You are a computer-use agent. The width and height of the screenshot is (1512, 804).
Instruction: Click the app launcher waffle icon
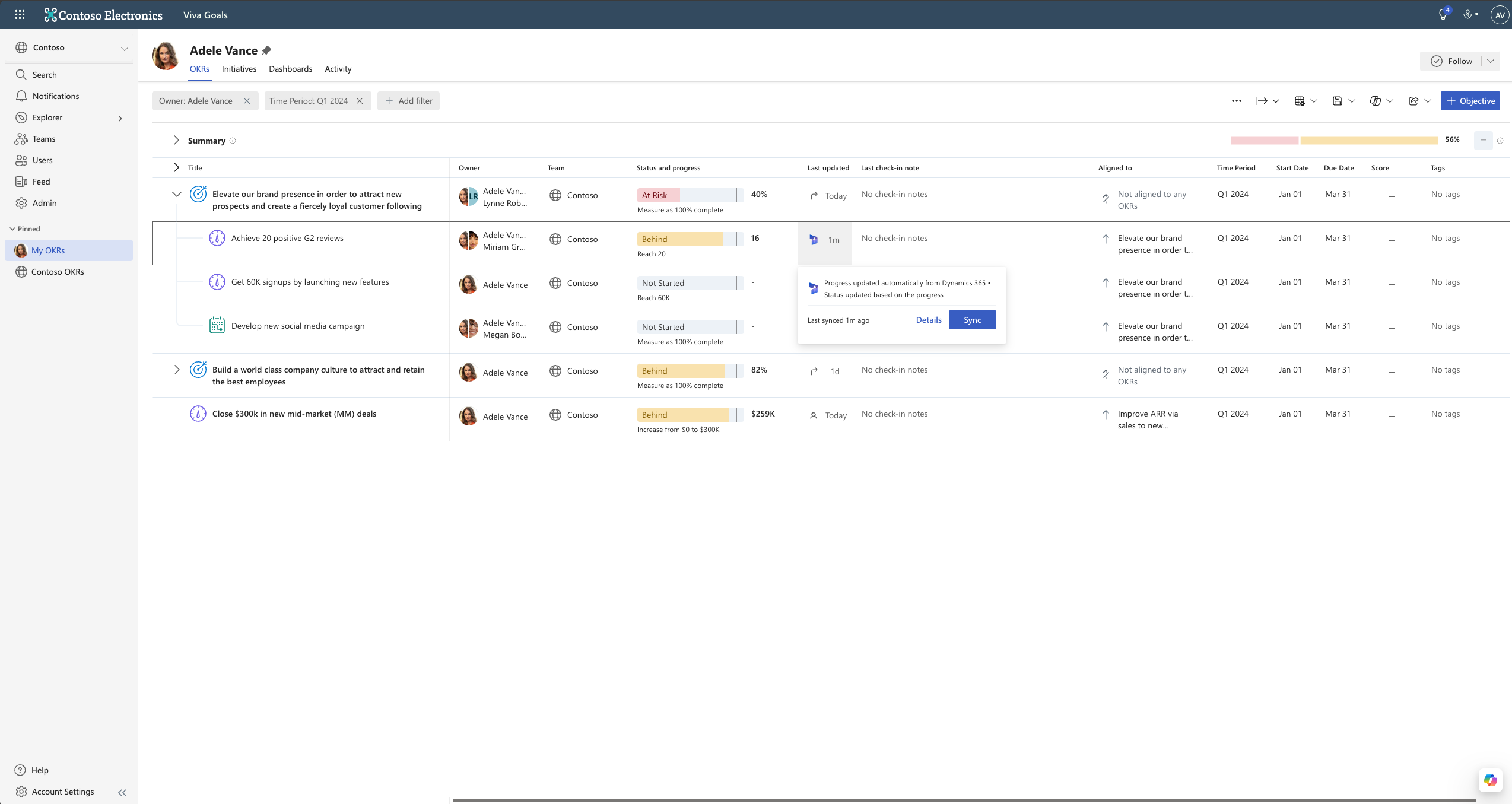pyautogui.click(x=20, y=15)
